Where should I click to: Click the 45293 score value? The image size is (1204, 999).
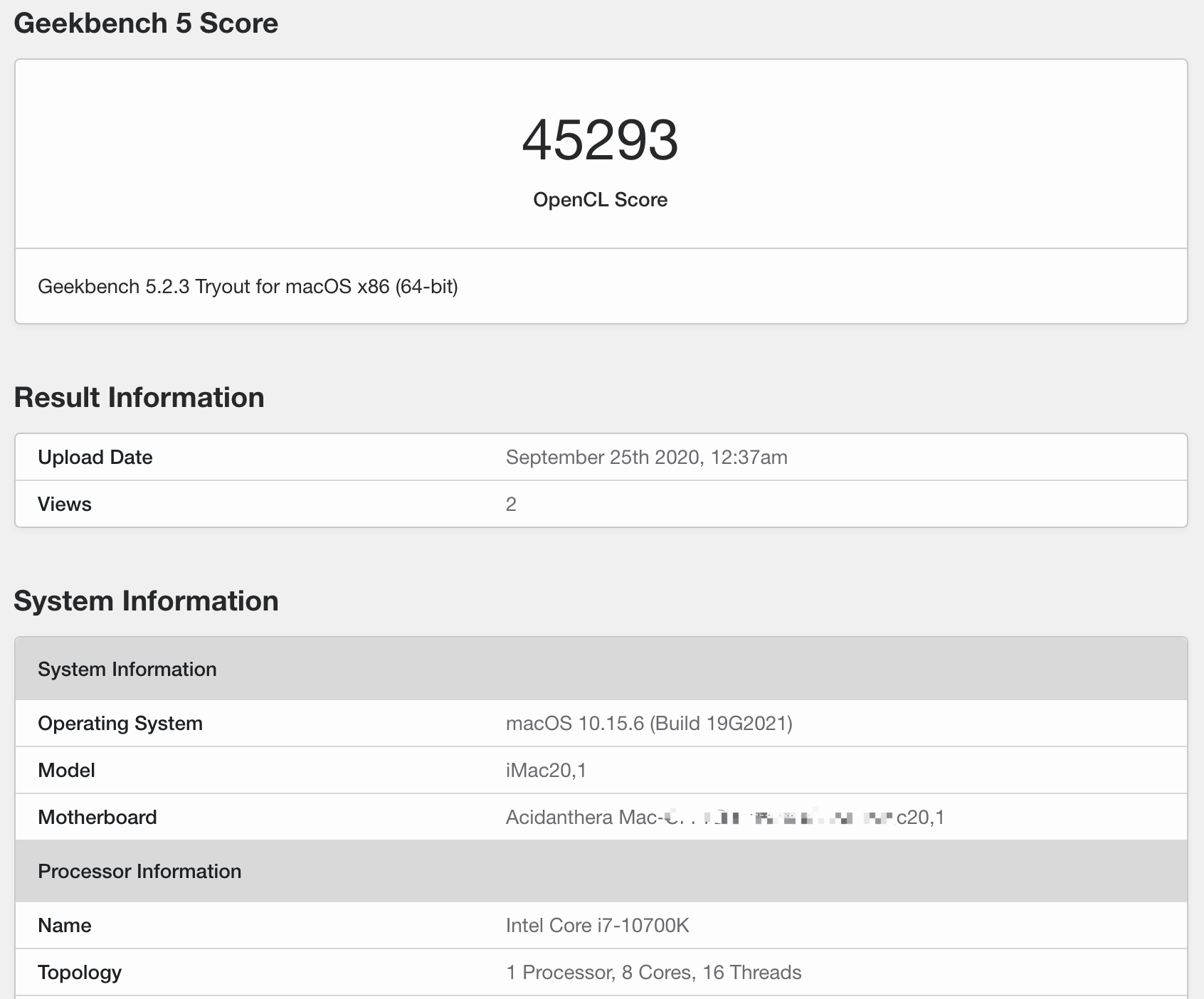(x=601, y=140)
